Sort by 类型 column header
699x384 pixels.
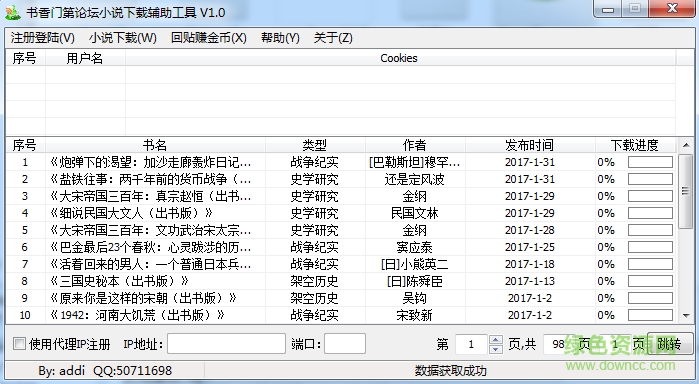pyautogui.click(x=315, y=145)
